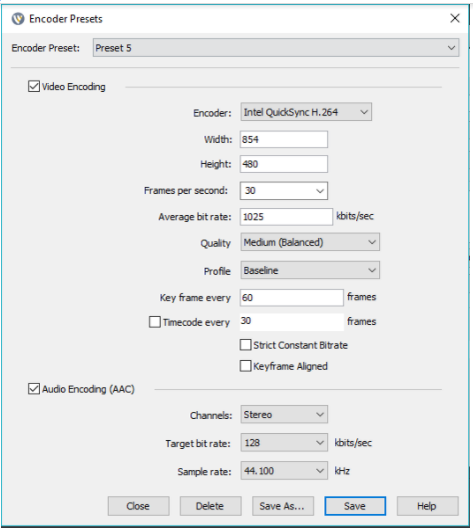Tick the Strict Constant Bitrate checkbox
The width and height of the screenshot is (473, 531).
pyautogui.click(x=245, y=345)
